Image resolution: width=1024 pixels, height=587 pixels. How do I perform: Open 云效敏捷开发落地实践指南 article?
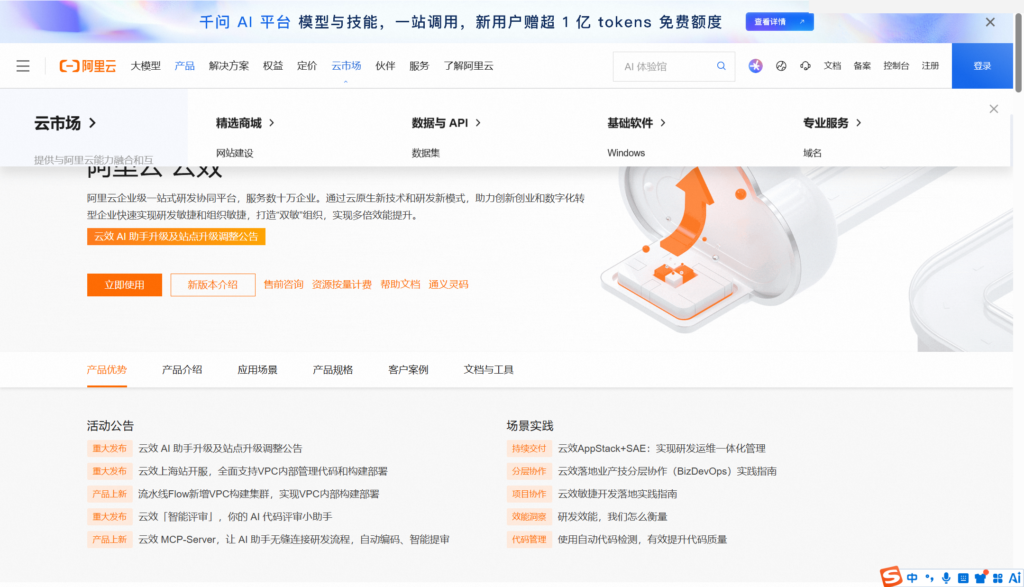(617, 494)
